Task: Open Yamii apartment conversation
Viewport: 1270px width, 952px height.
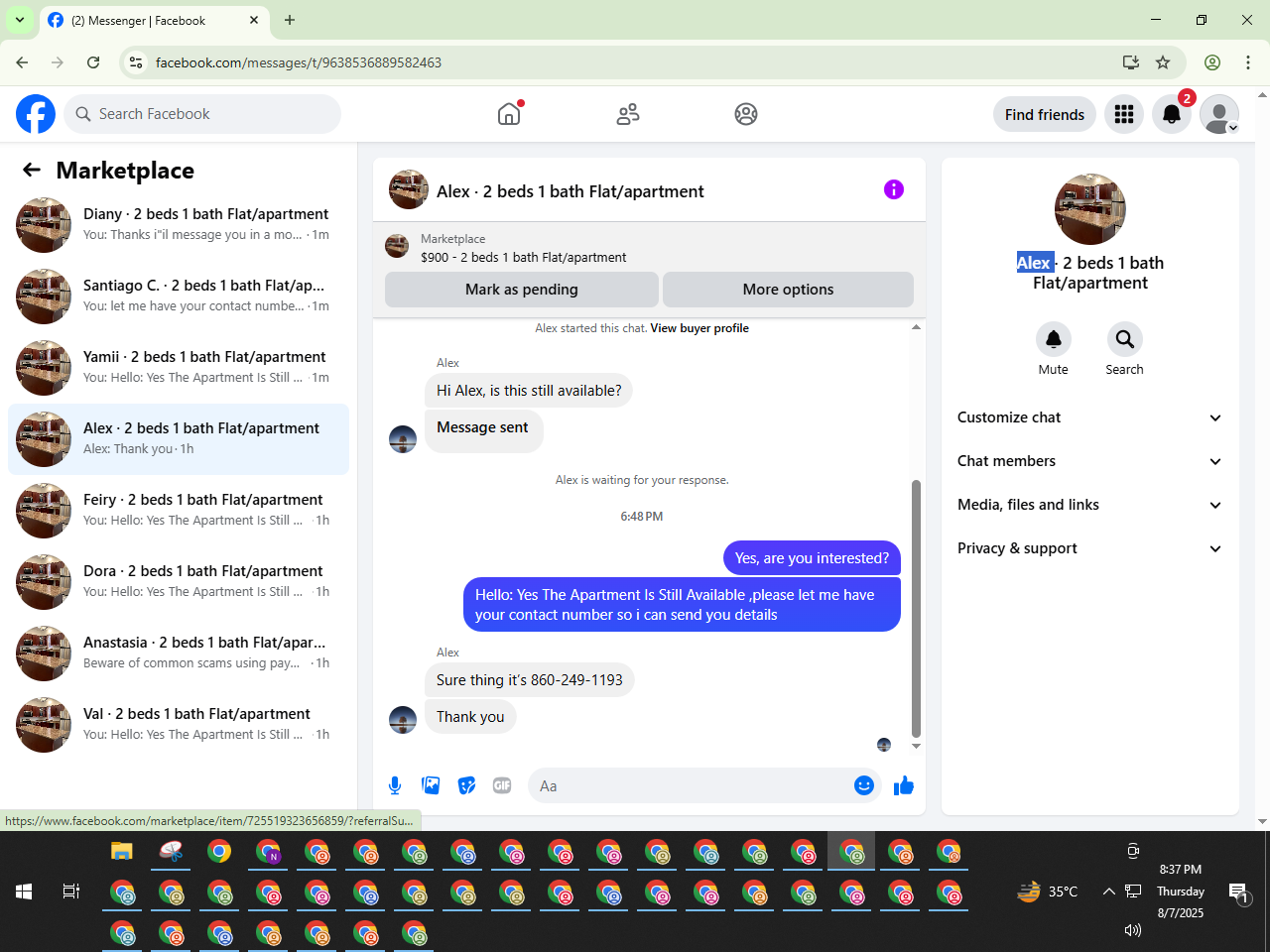Action: 179,368
